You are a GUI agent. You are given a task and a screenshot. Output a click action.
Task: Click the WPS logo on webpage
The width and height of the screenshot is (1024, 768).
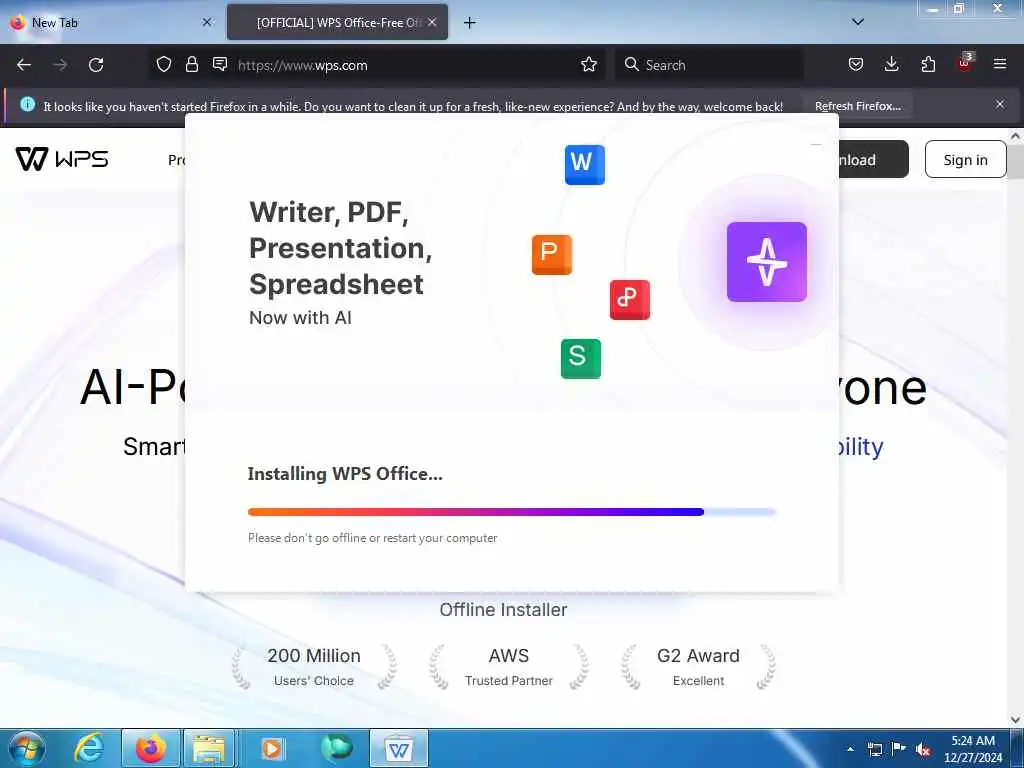pyautogui.click(x=62, y=159)
